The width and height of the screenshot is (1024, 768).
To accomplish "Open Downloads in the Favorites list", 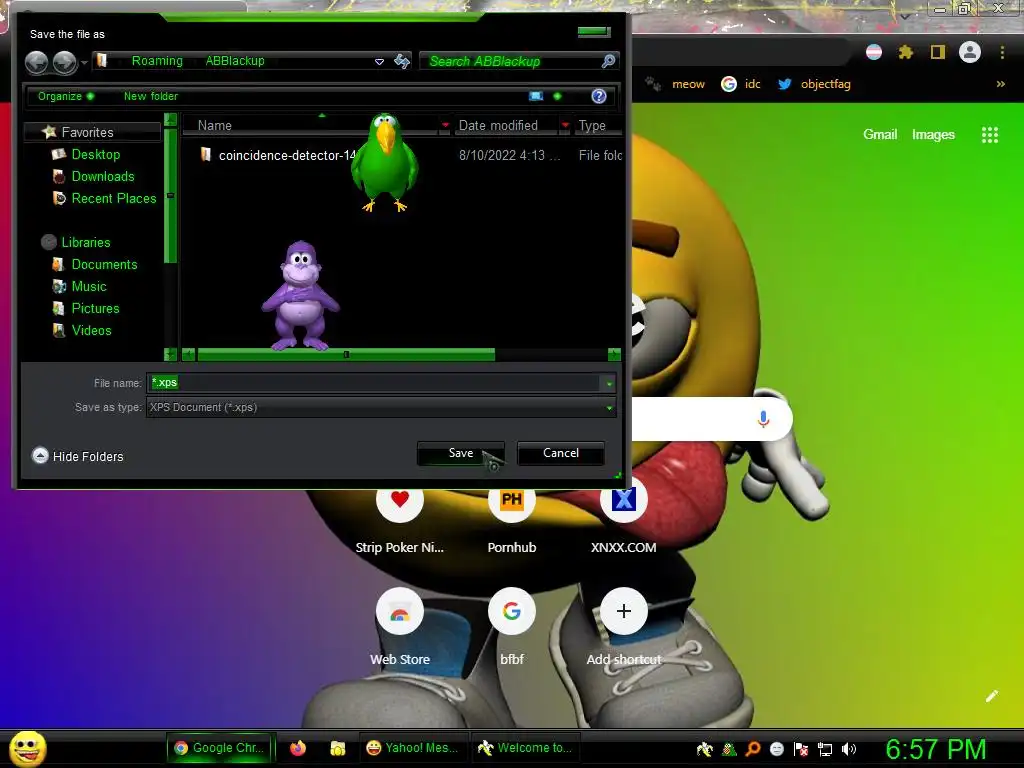I will point(103,176).
